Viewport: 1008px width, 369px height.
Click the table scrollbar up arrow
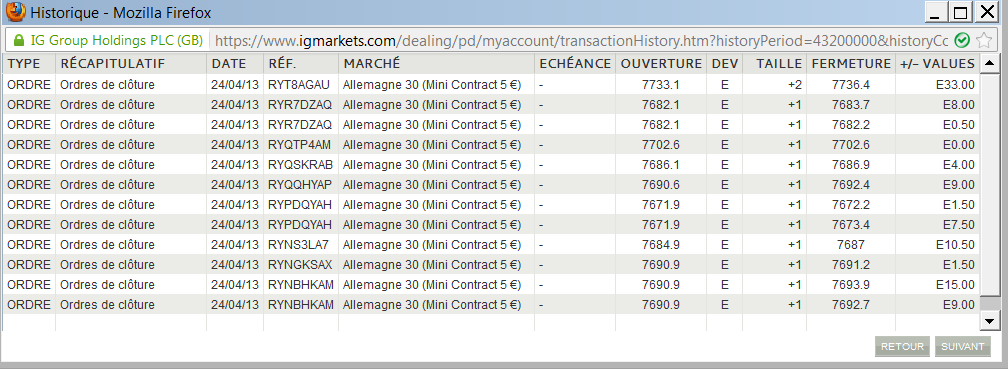989,63
